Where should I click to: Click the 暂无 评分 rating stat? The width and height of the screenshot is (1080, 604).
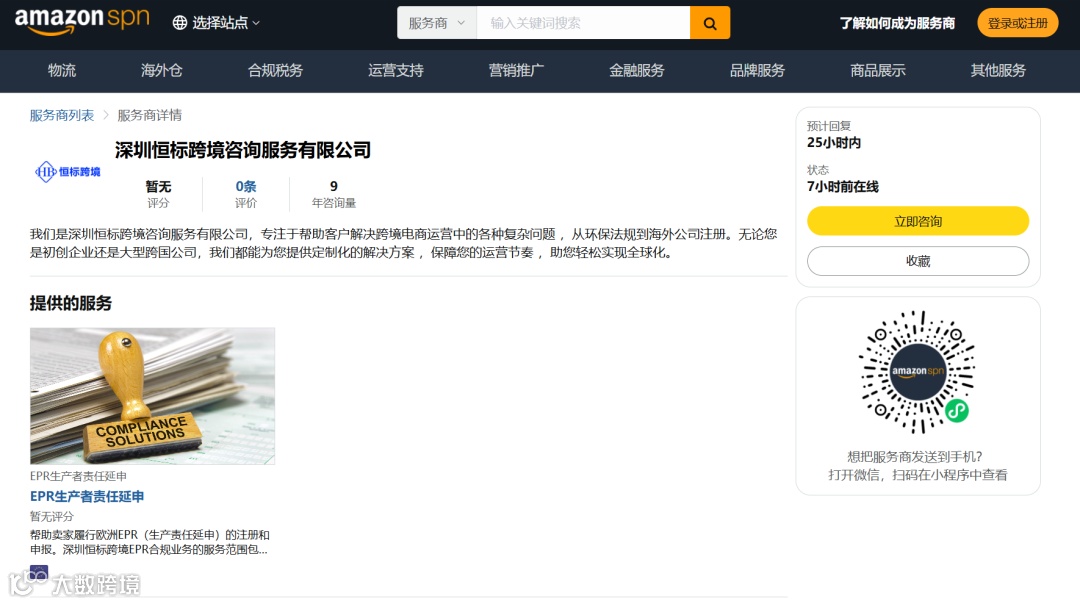[158, 194]
